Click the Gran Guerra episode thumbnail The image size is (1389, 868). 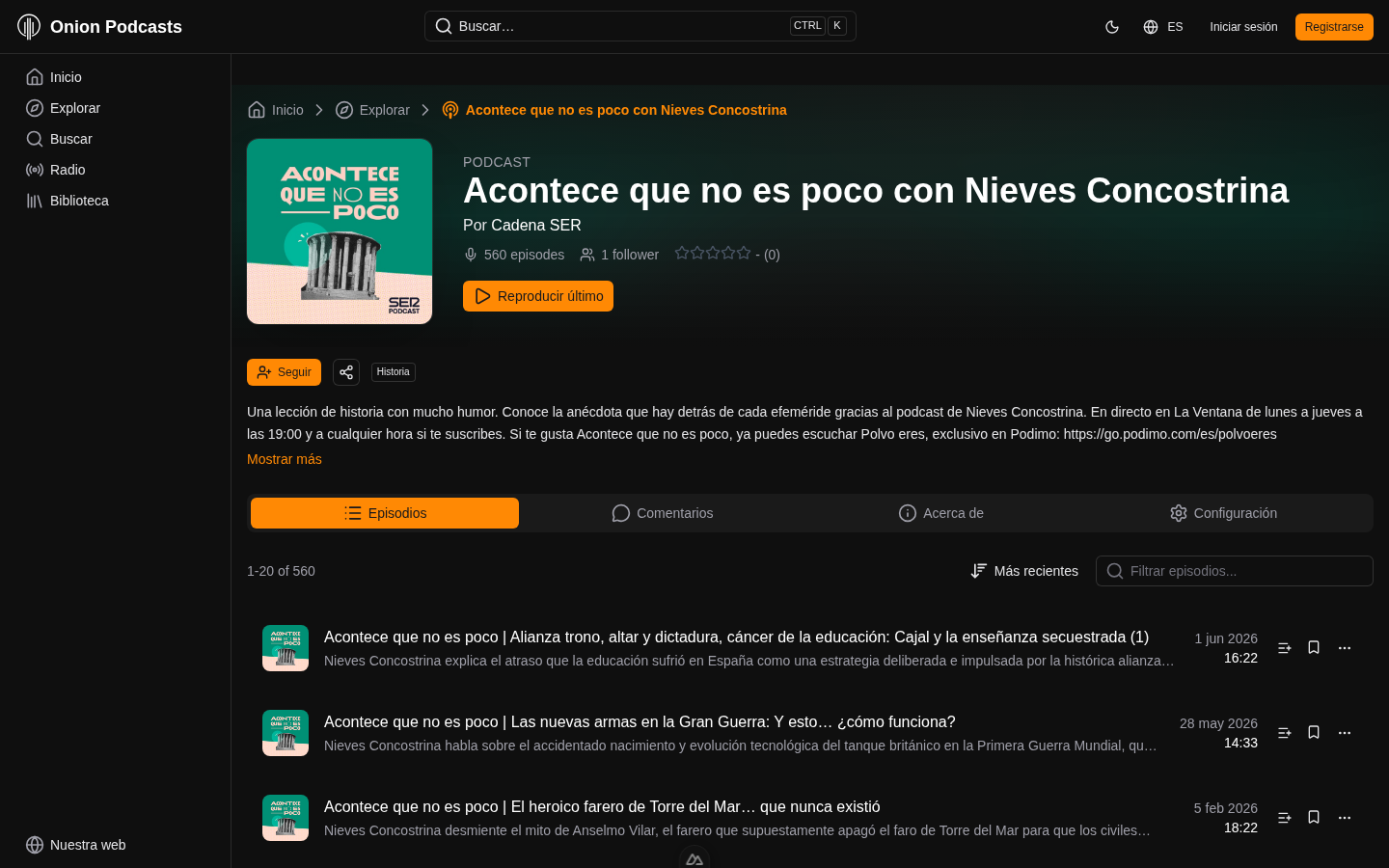286,733
